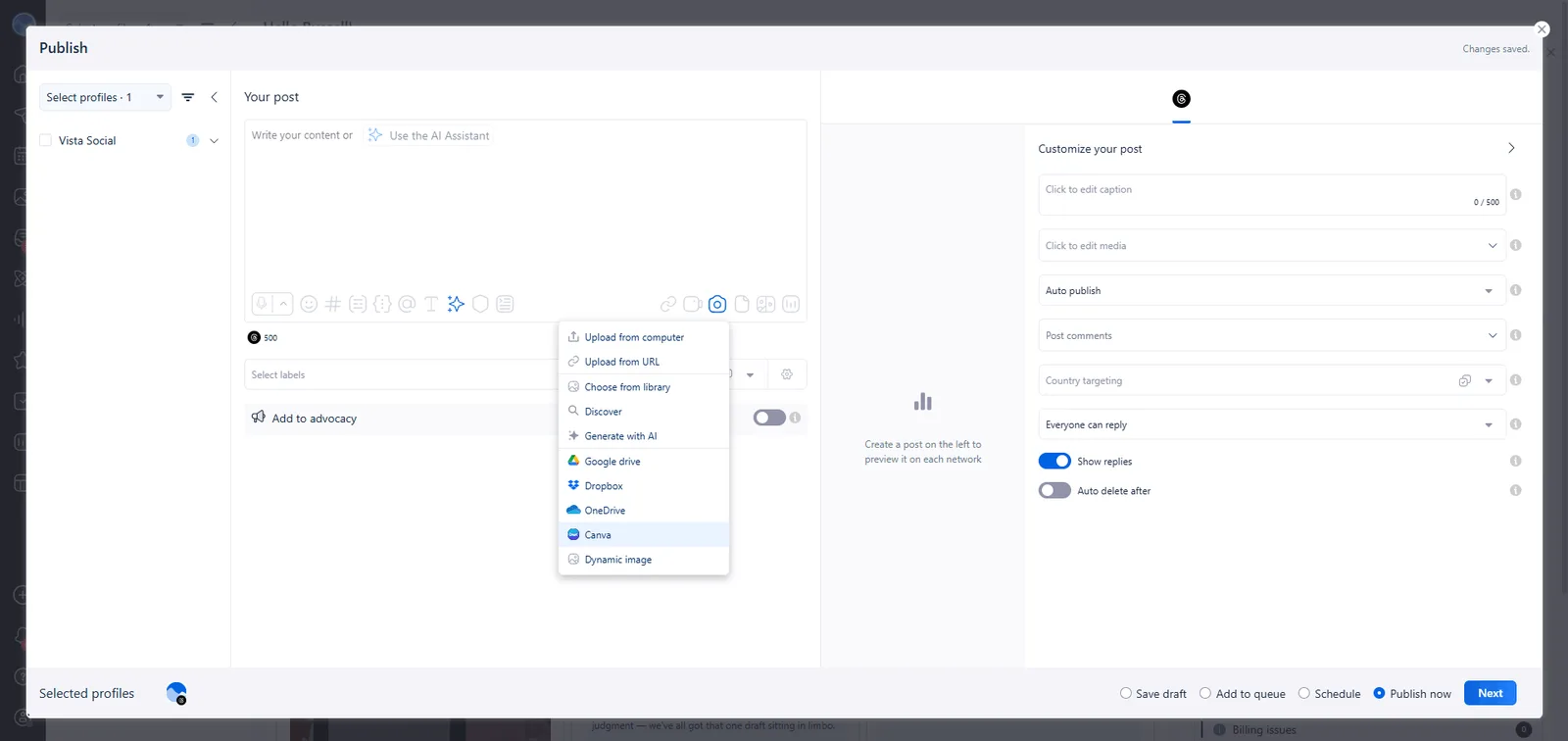Click the hexagon shield icon in toolbar
Viewport: 1568px width, 741px height.
[x=480, y=304]
